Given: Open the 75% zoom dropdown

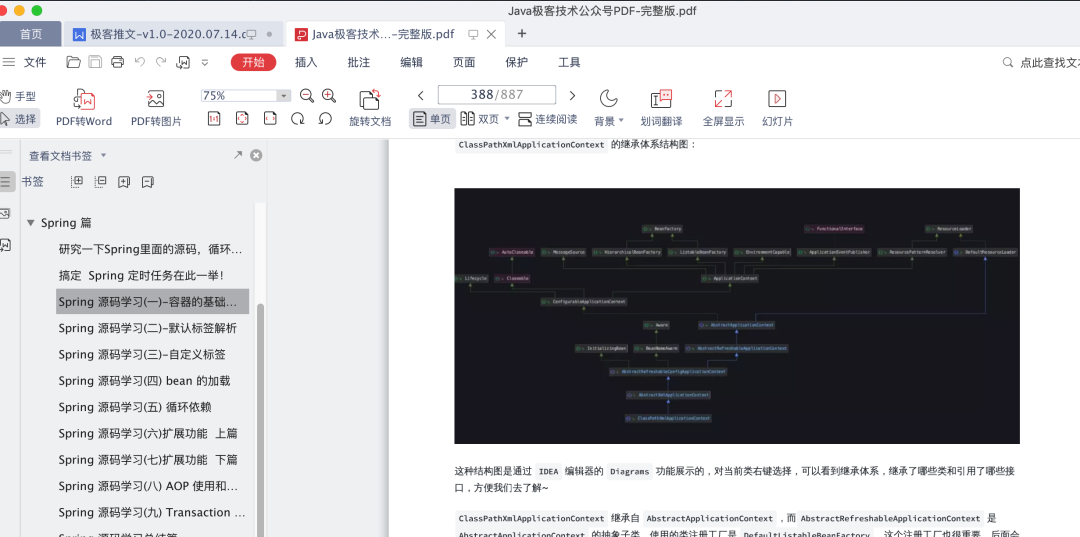Looking at the screenshot, I should coord(283,96).
